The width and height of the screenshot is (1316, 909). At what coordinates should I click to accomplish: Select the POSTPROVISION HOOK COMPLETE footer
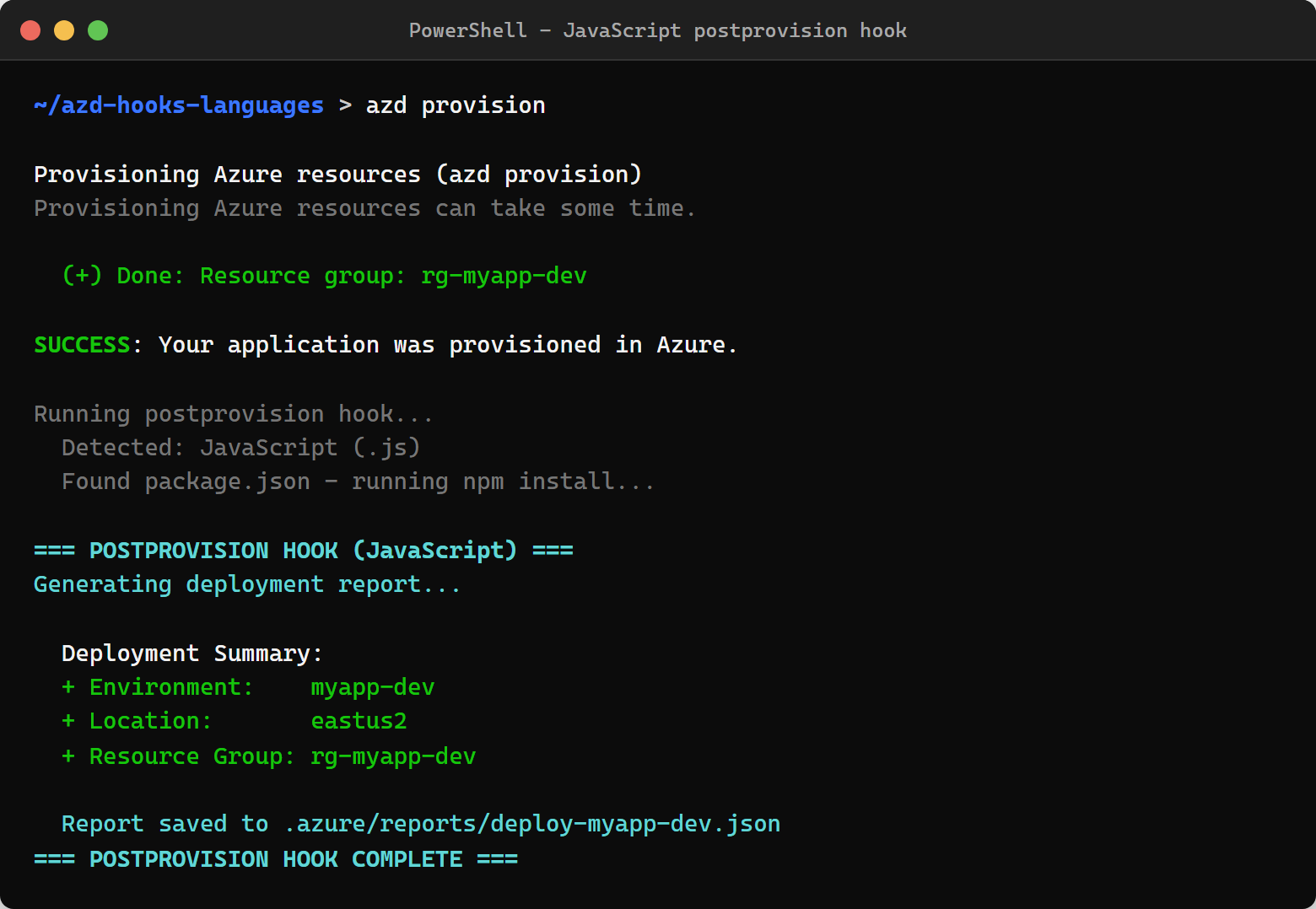276,858
